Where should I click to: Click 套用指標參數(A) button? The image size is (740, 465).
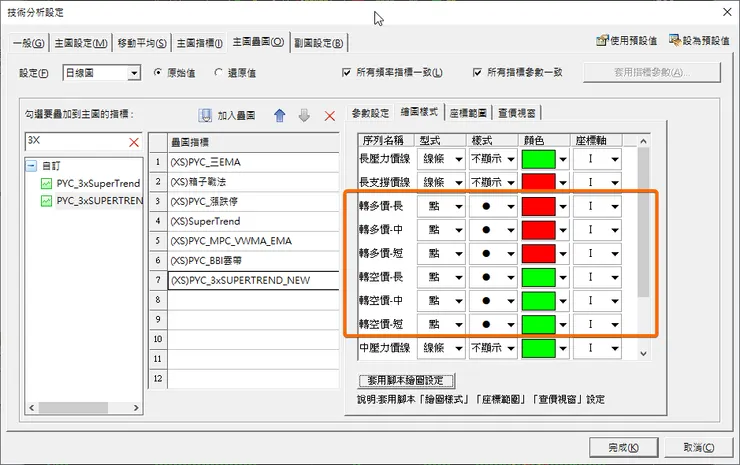pyautogui.click(x=652, y=72)
